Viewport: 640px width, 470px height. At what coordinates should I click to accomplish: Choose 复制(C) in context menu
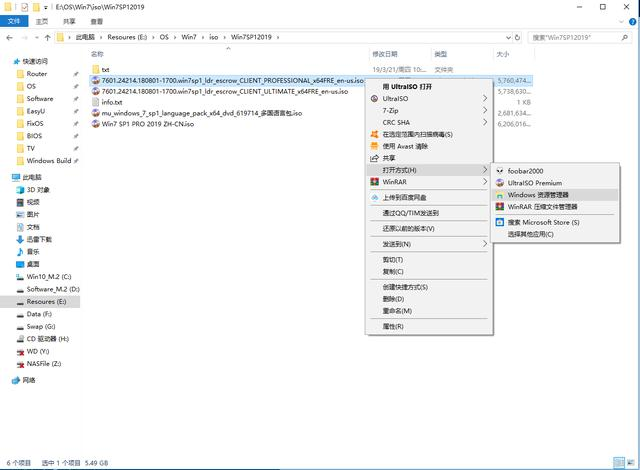[393, 271]
